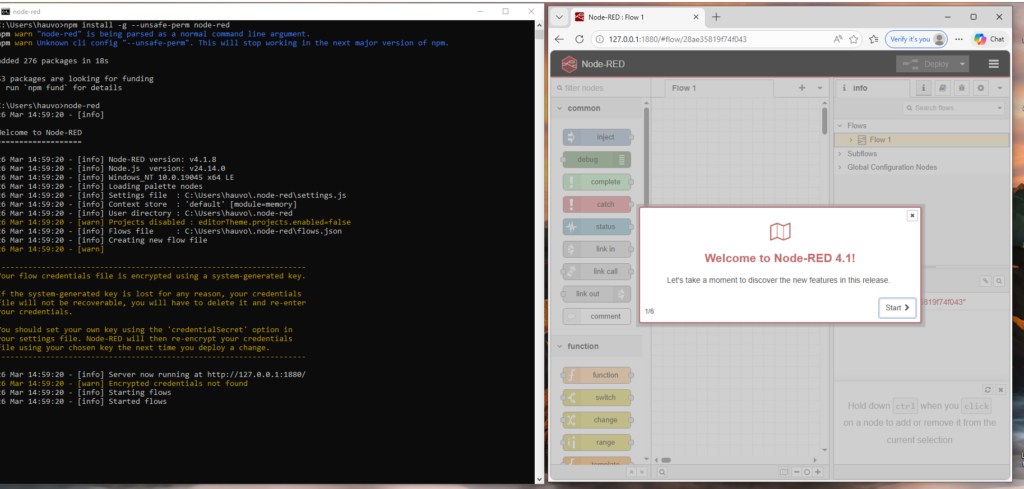
Task: Select the Flow 1 workspace tab
Action: pos(684,88)
